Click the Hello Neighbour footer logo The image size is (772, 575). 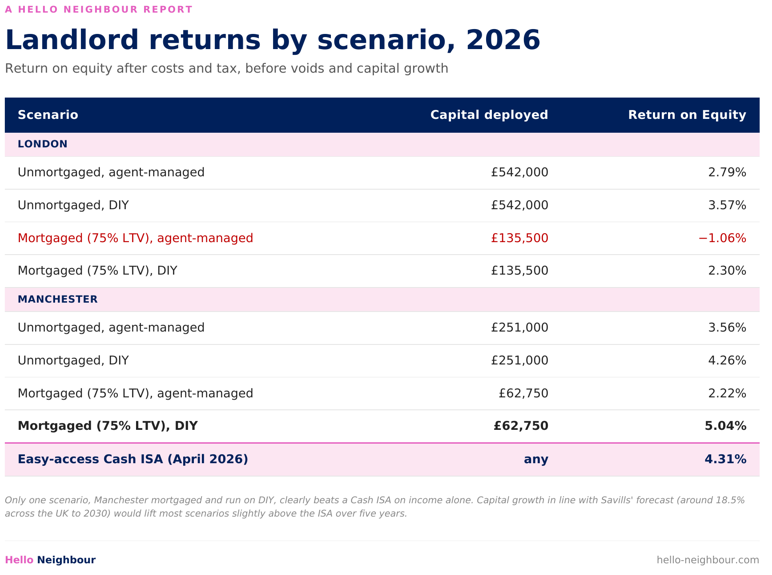50,560
